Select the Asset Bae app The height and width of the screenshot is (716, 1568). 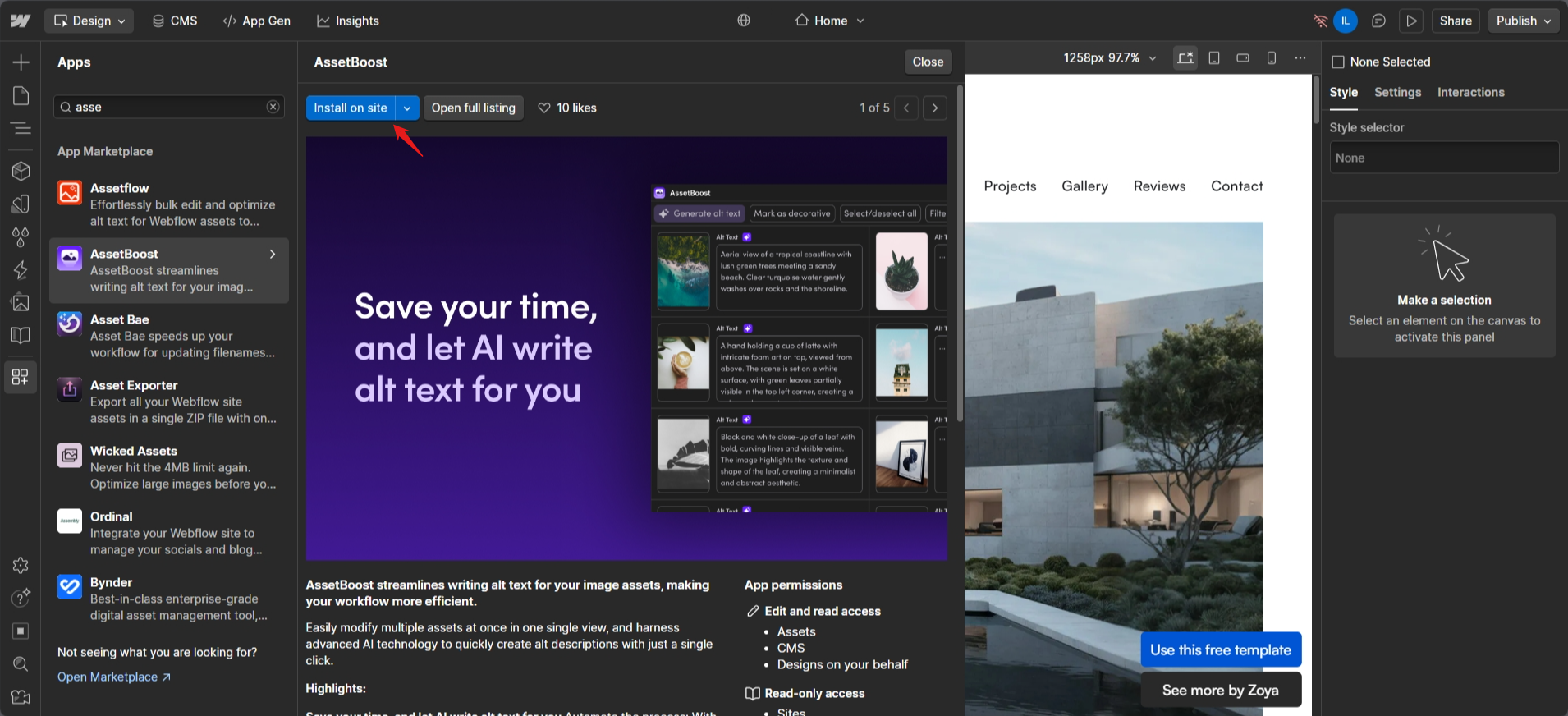(x=169, y=336)
